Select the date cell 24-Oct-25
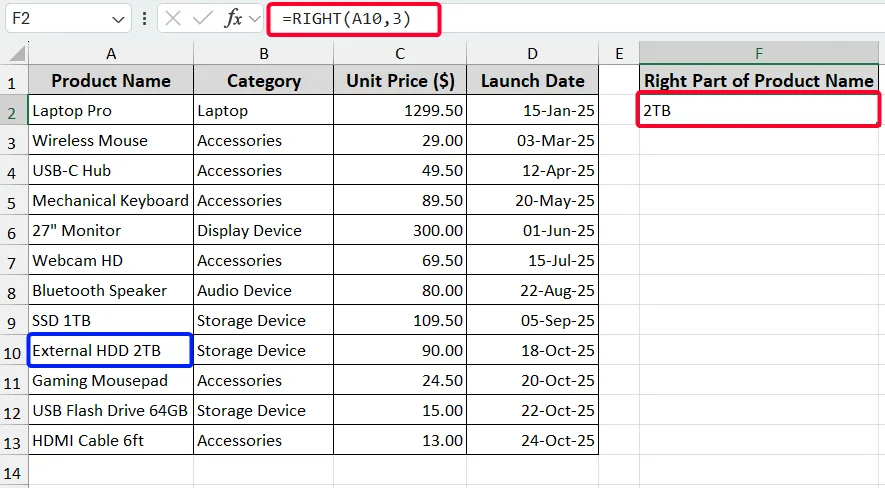 532,439
